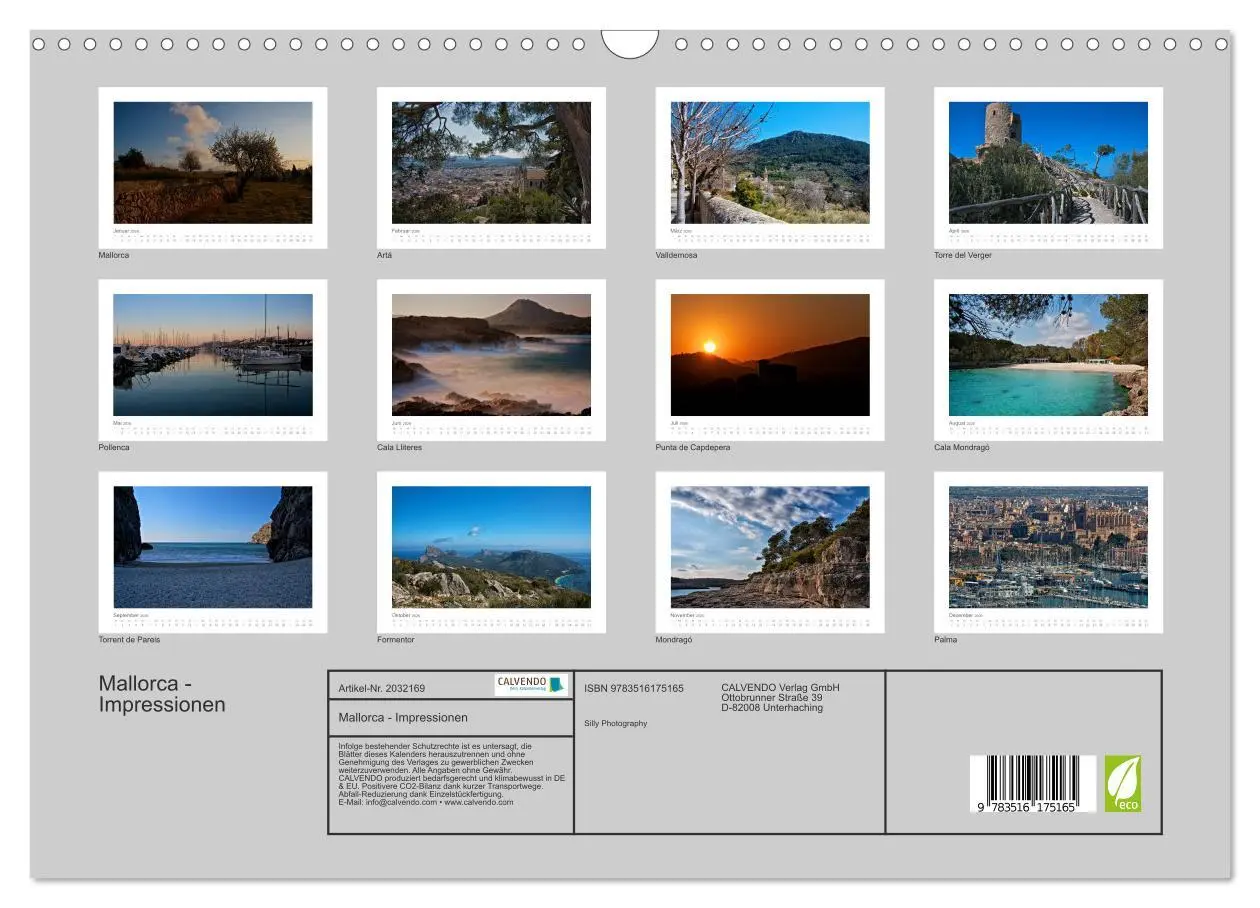The width and height of the screenshot is (1260, 908).
Task: Click the 'D-82008 Unterhaching' text
Action: [772, 707]
